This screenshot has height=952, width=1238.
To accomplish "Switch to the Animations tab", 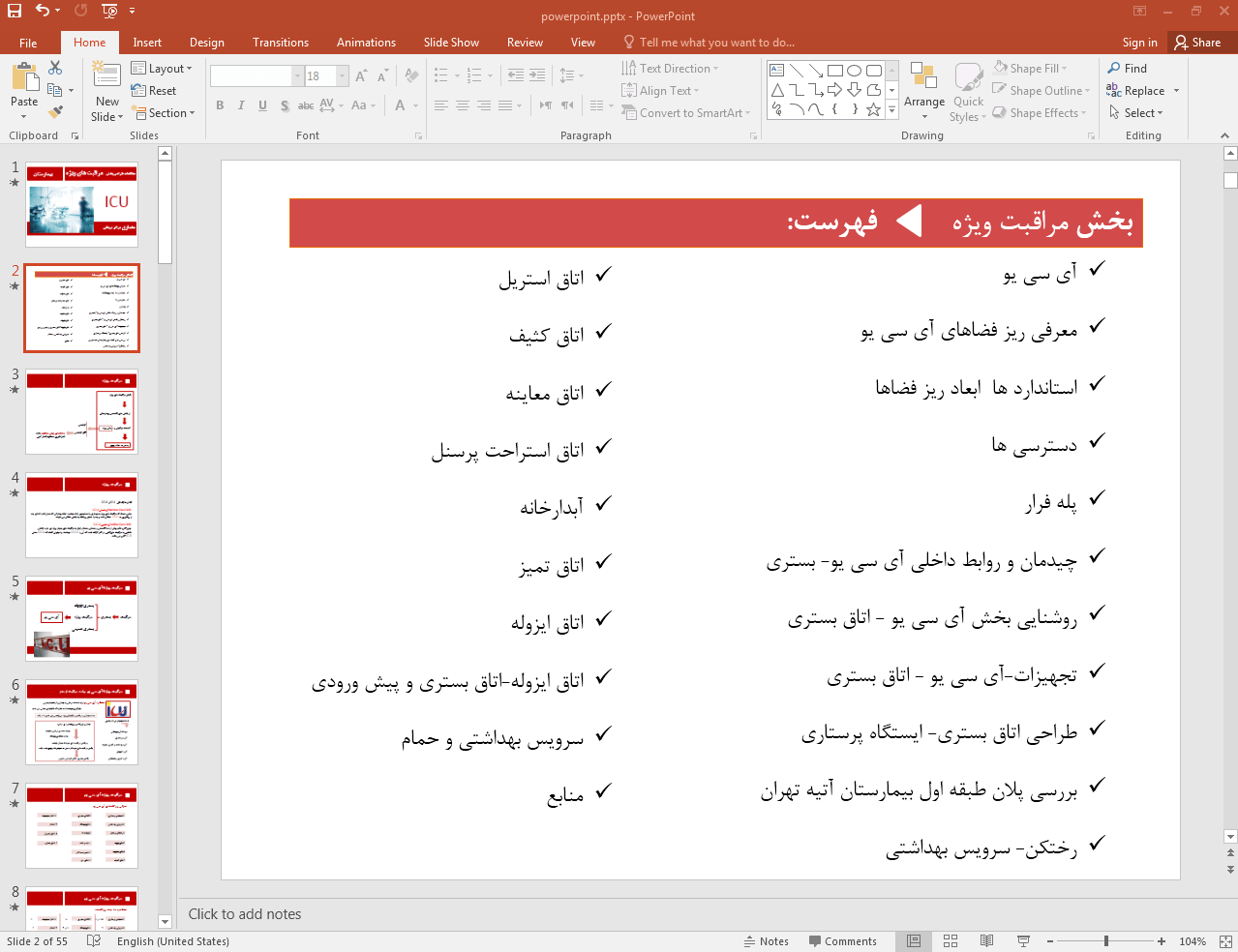I will pyautogui.click(x=366, y=43).
